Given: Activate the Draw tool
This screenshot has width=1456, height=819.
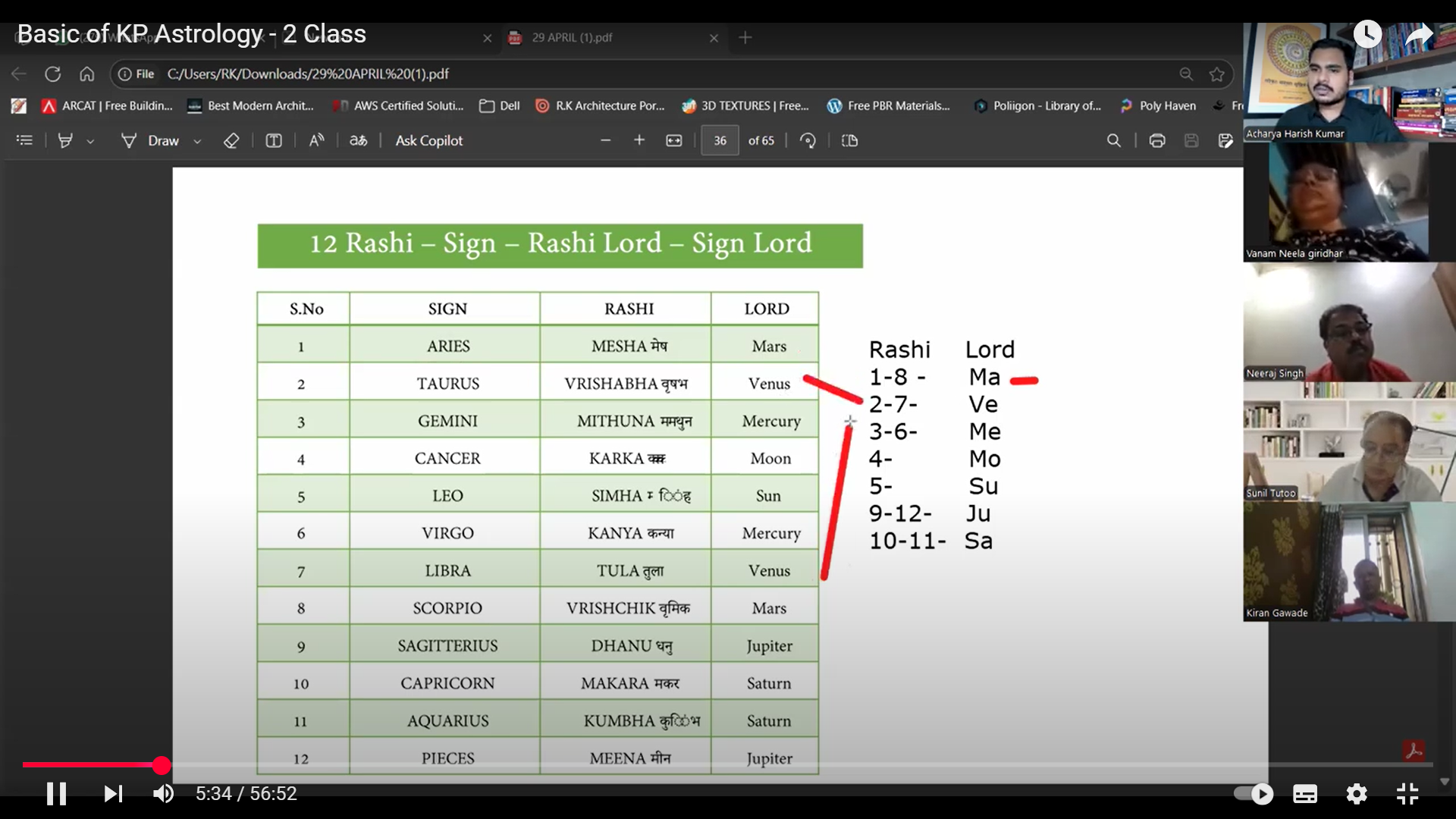Looking at the screenshot, I should pyautogui.click(x=150, y=140).
